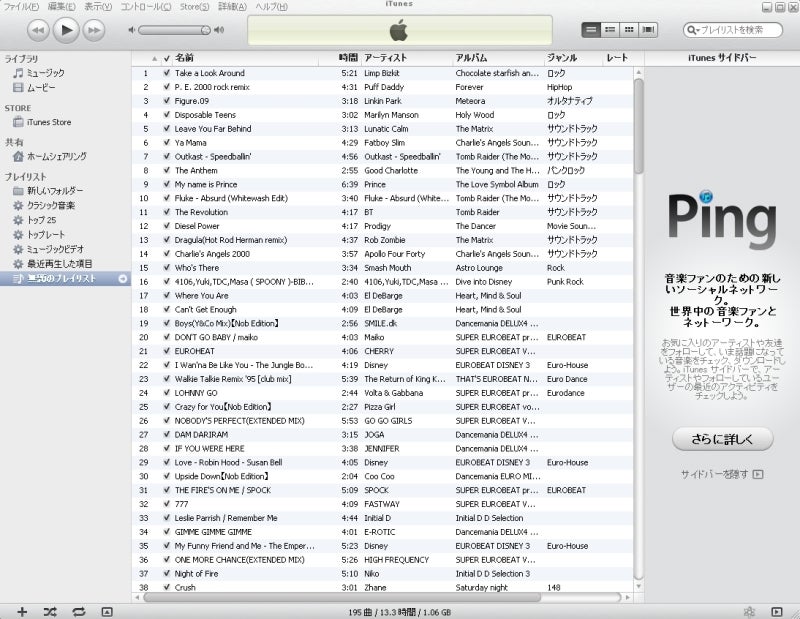Open iTunes Store in sidebar
Image resolution: width=800 pixels, height=619 pixels.
point(49,122)
